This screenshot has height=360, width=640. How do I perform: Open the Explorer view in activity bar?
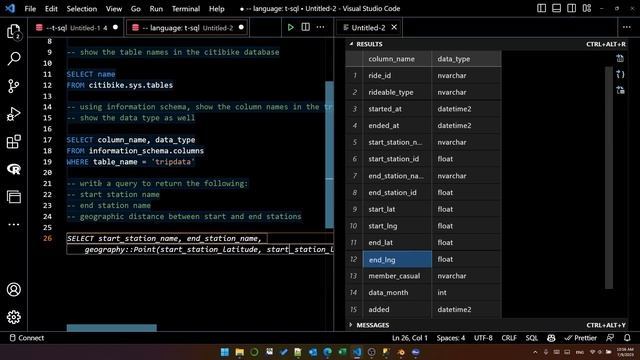coord(14,31)
